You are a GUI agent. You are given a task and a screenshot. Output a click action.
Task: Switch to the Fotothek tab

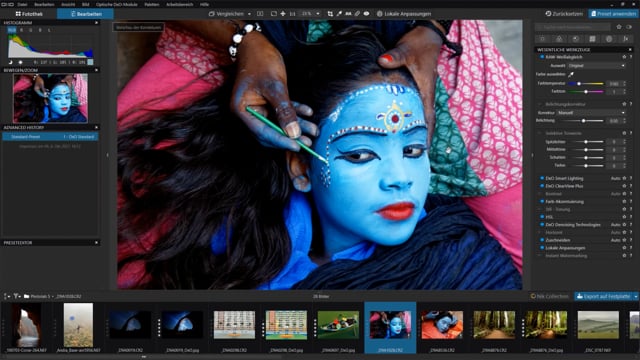29,14
